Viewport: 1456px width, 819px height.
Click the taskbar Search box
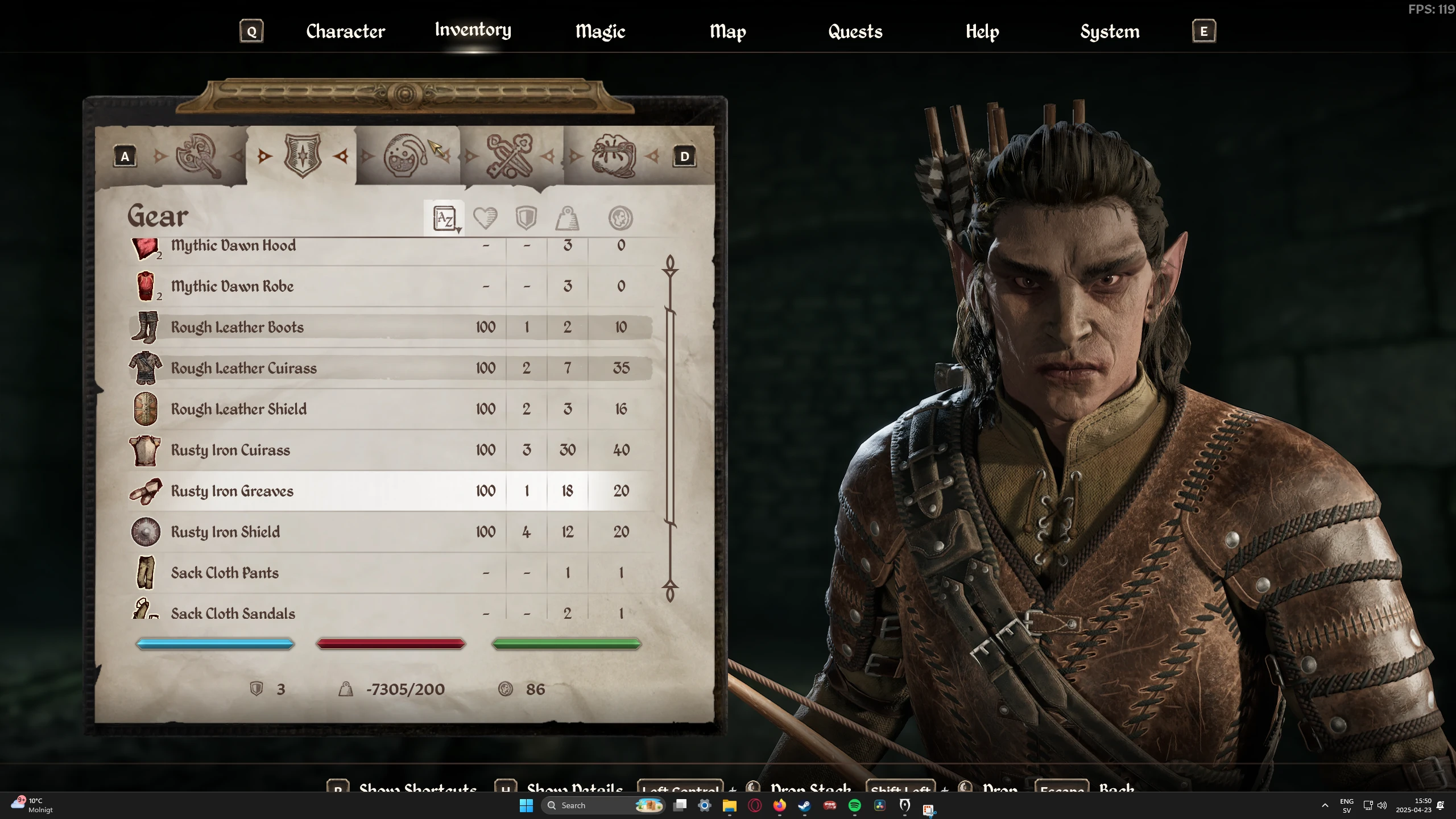coord(603,805)
